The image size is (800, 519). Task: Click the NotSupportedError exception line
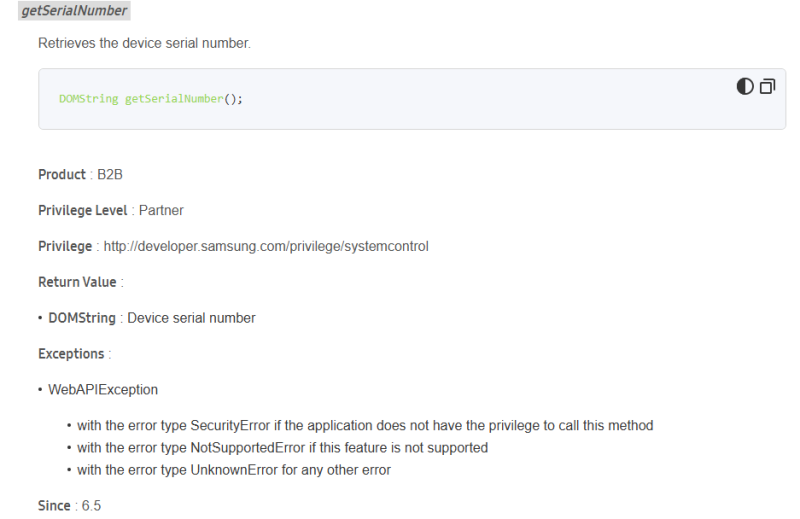click(x=282, y=448)
